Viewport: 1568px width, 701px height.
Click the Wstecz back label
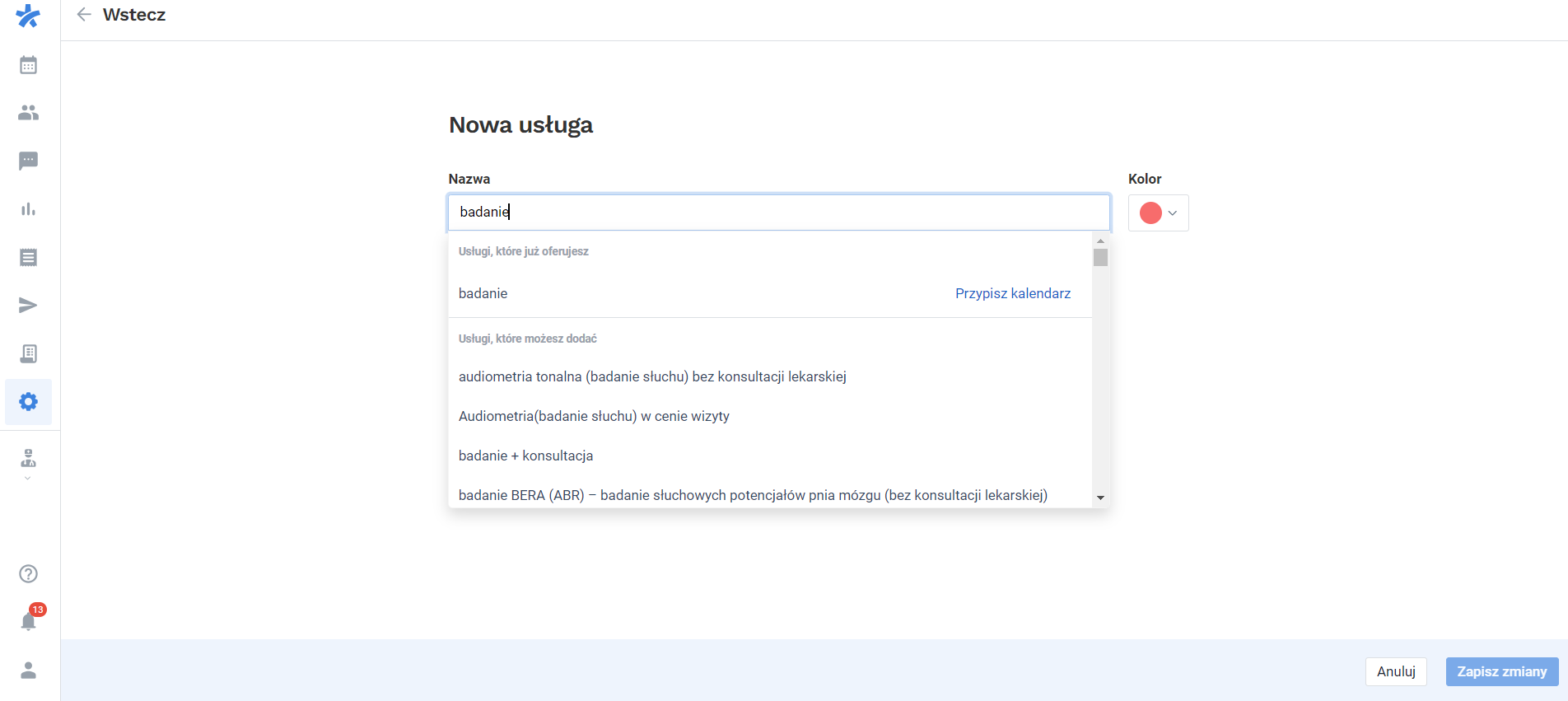134,15
